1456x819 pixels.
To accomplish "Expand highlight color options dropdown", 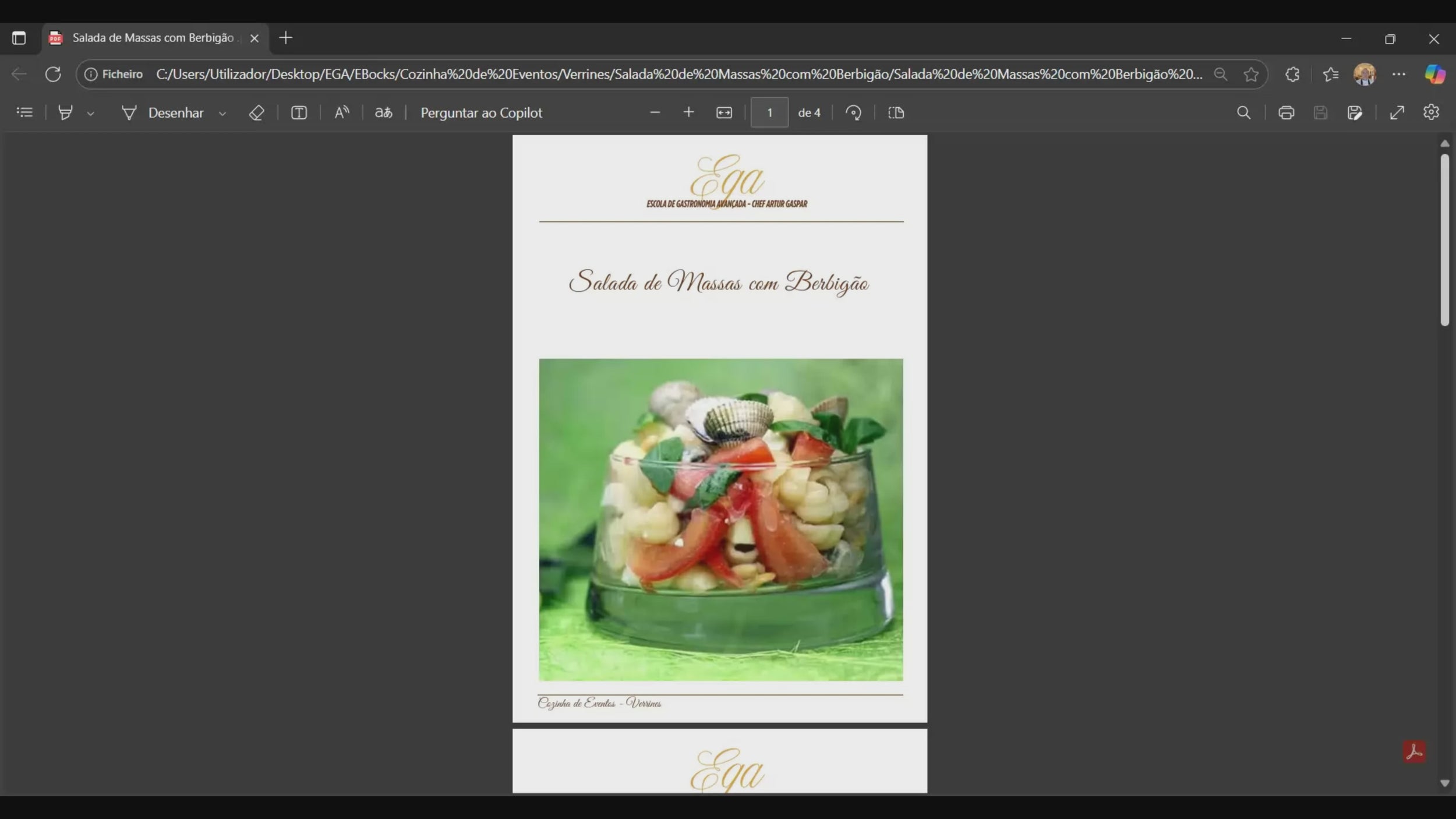I will [90, 114].
